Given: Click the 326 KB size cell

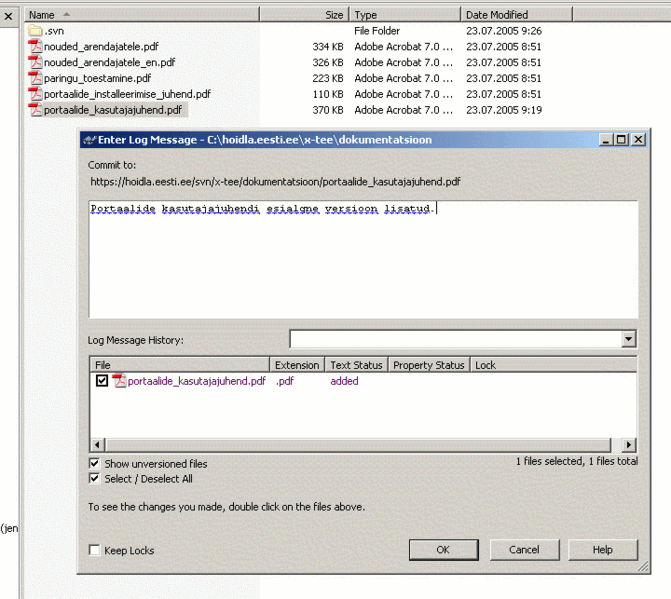Looking at the screenshot, I should tap(328, 62).
